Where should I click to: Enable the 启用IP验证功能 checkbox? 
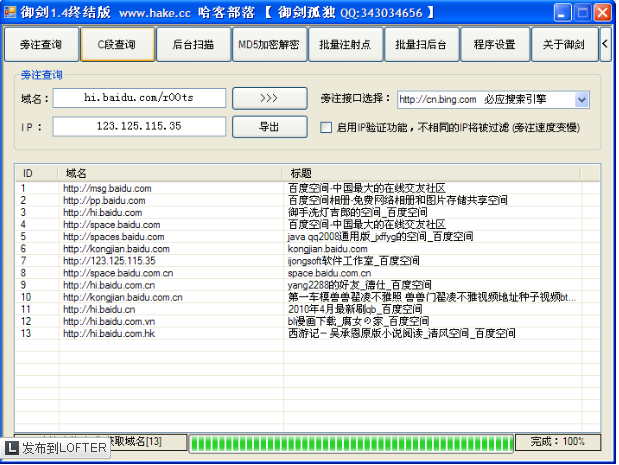pos(326,127)
